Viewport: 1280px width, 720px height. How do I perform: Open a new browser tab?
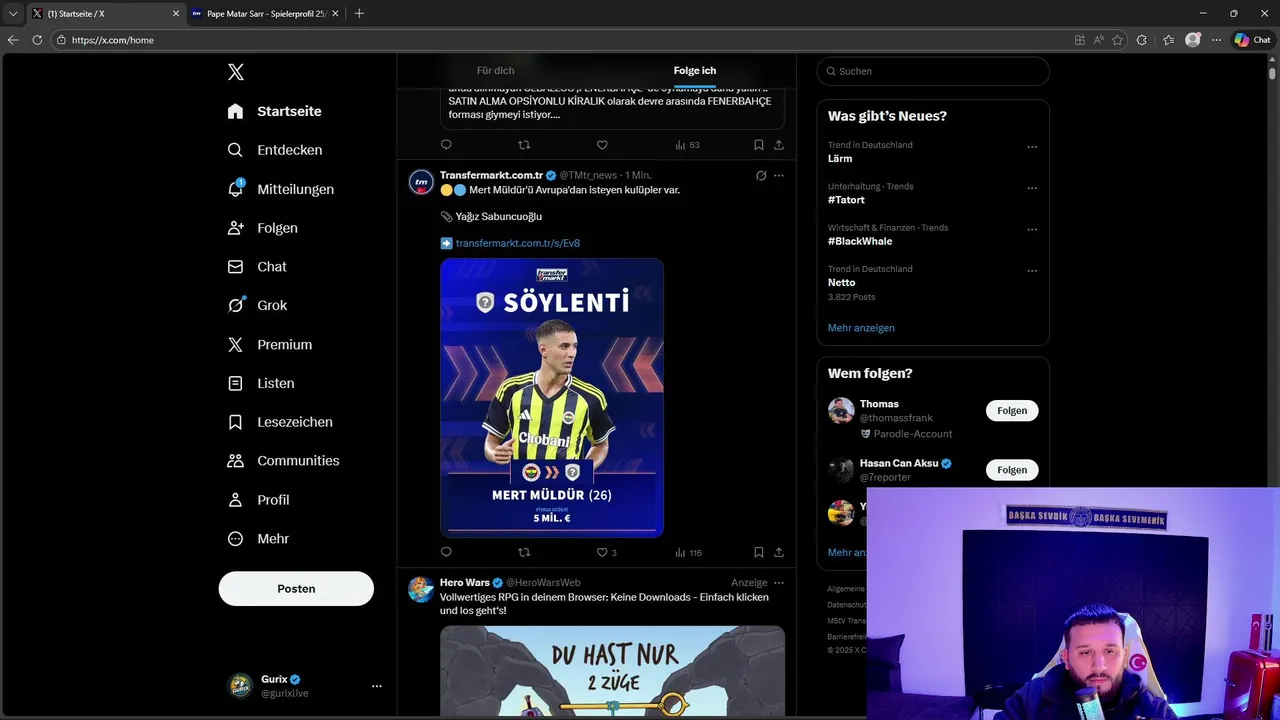coord(359,14)
